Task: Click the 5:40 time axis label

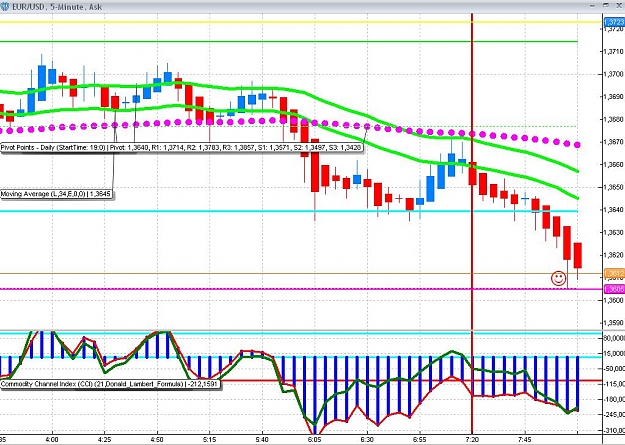Action: click(262, 439)
